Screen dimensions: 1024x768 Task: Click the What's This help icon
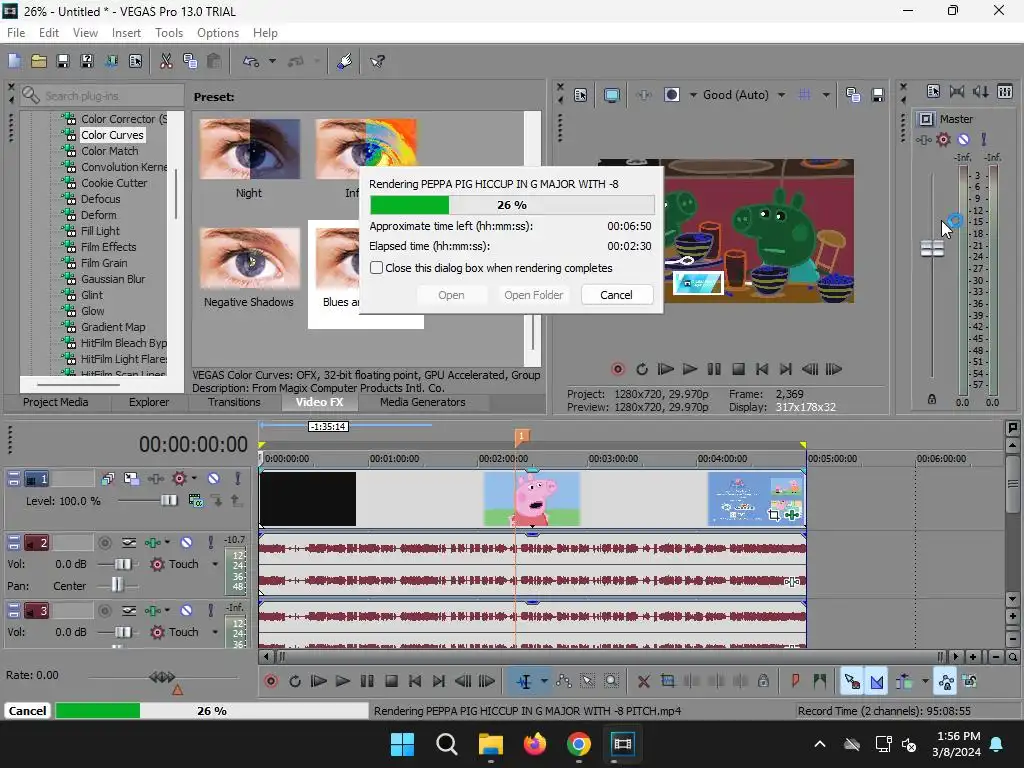tap(377, 61)
